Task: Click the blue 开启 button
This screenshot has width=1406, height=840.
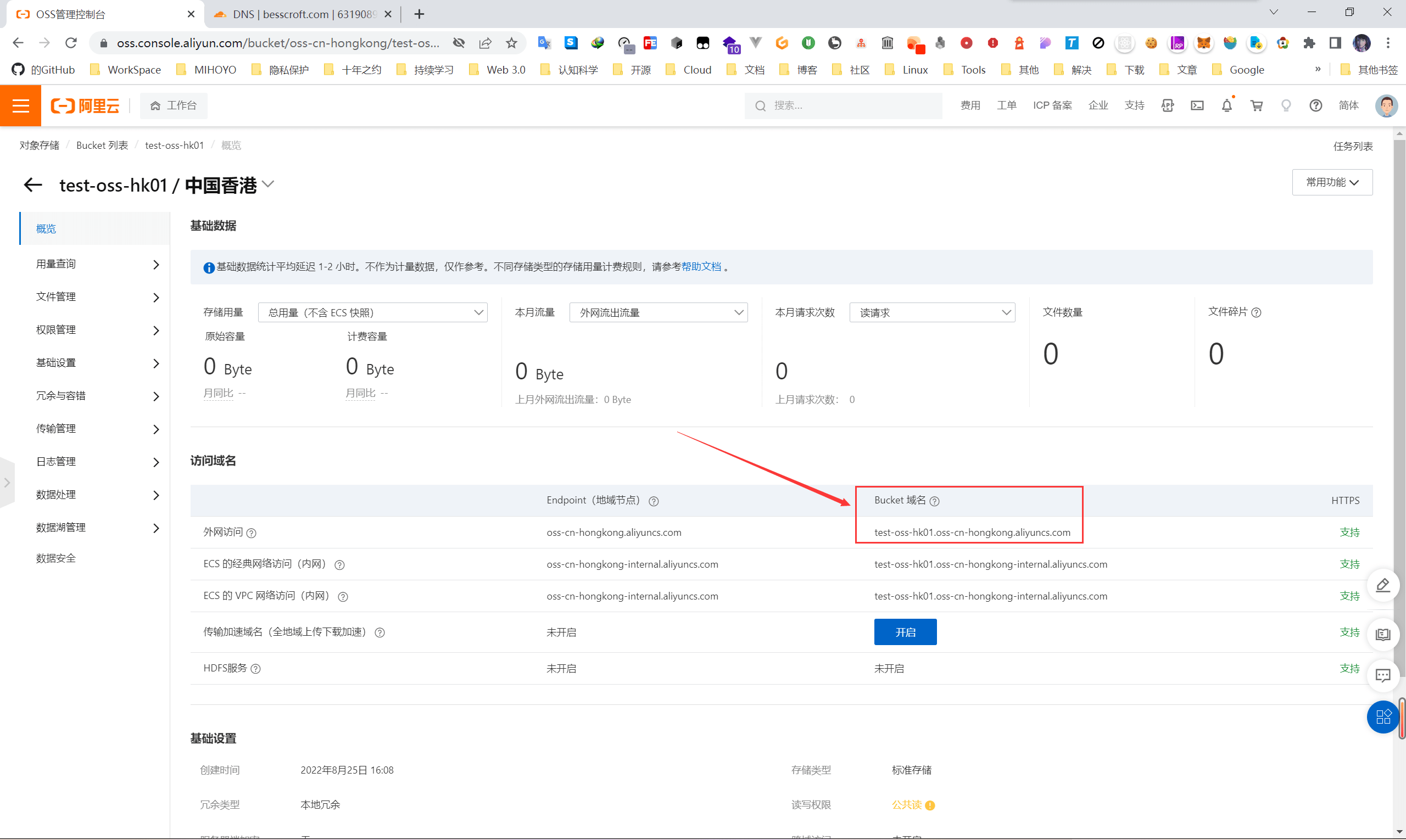Action: (905, 632)
